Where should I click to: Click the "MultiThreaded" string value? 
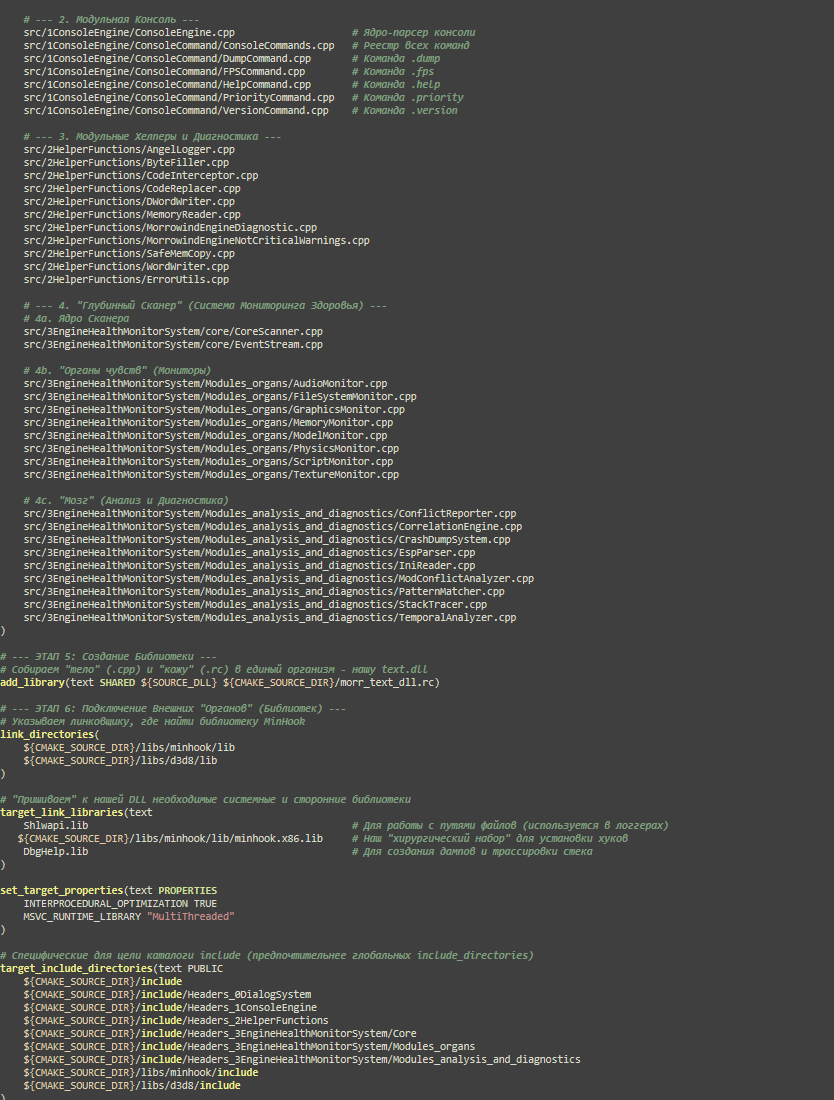190,916
